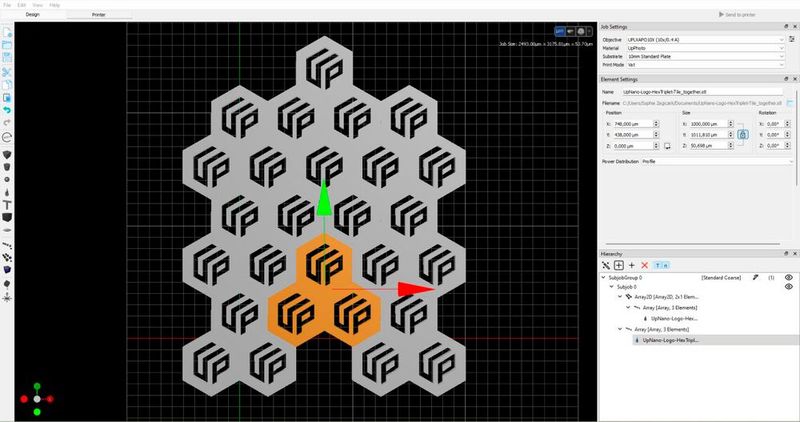Open a file using the folder icon
Viewport: 800px width, 422px height.
[7, 45]
